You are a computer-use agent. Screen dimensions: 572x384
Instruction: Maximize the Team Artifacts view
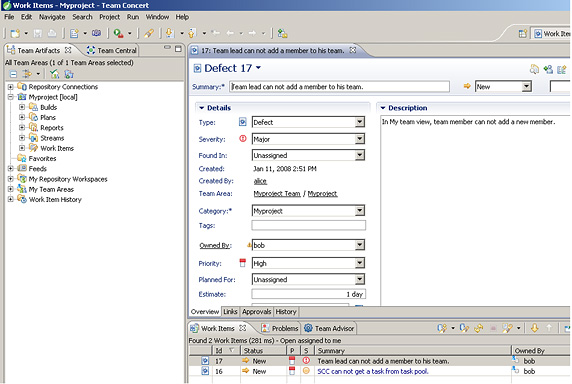178,49
